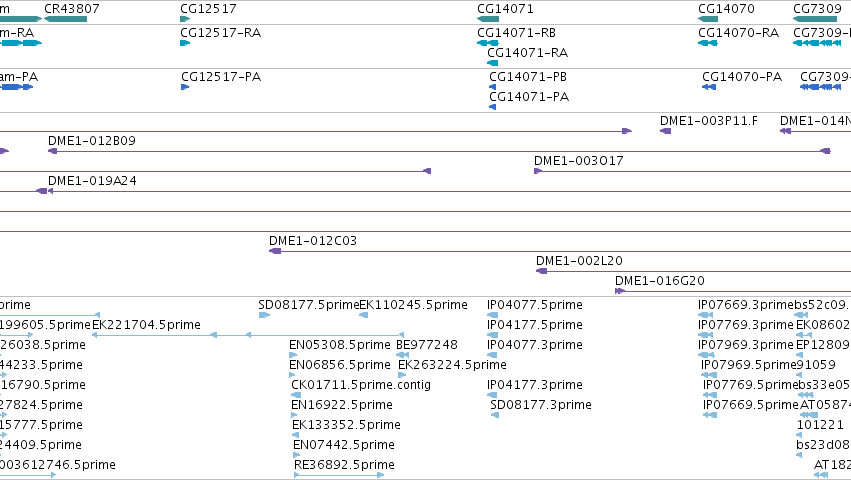Click the CG12517-RA transcript label
This screenshot has width=851, height=480.
tap(220, 33)
